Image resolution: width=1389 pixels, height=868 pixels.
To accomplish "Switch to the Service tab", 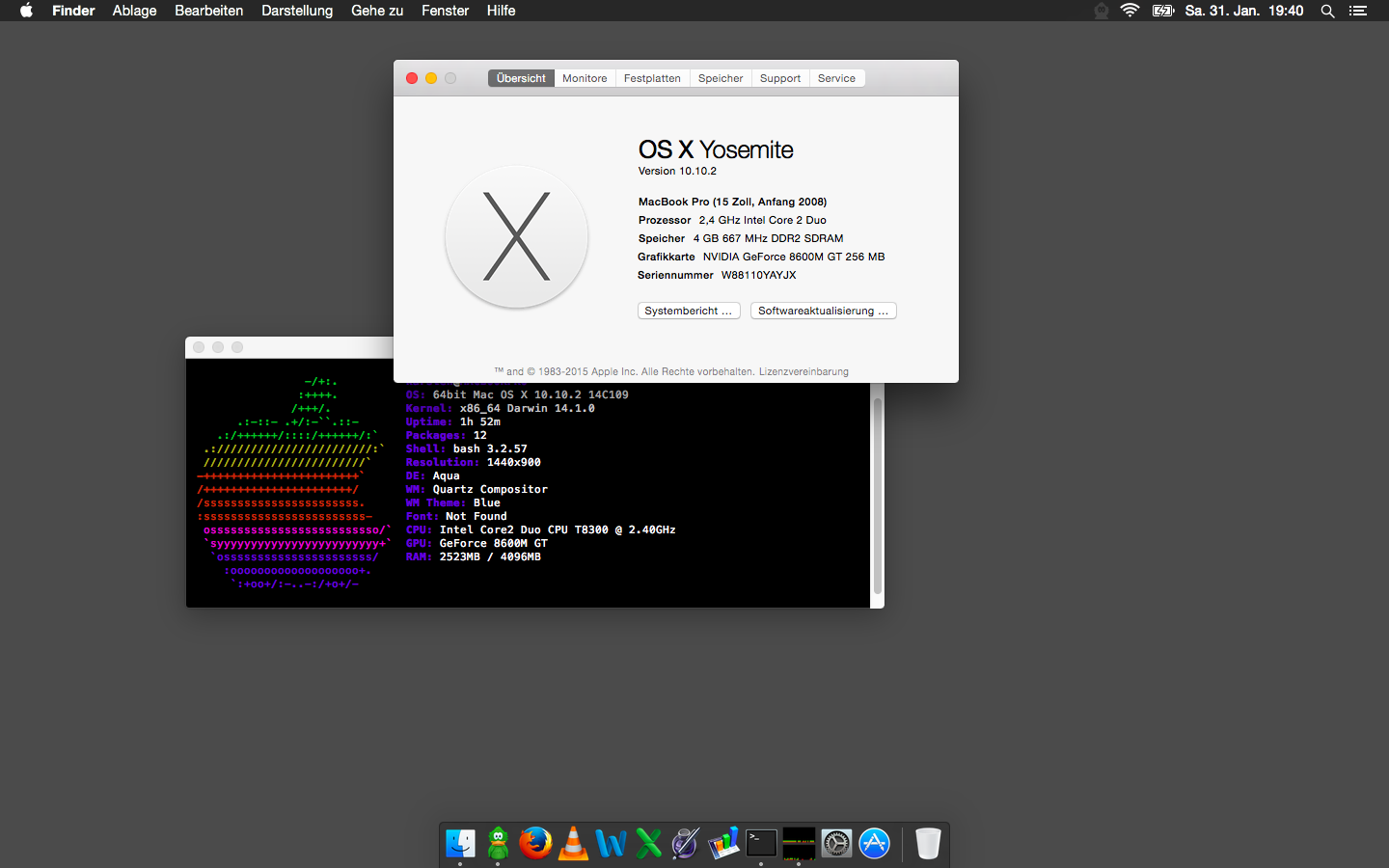I will coord(836,78).
